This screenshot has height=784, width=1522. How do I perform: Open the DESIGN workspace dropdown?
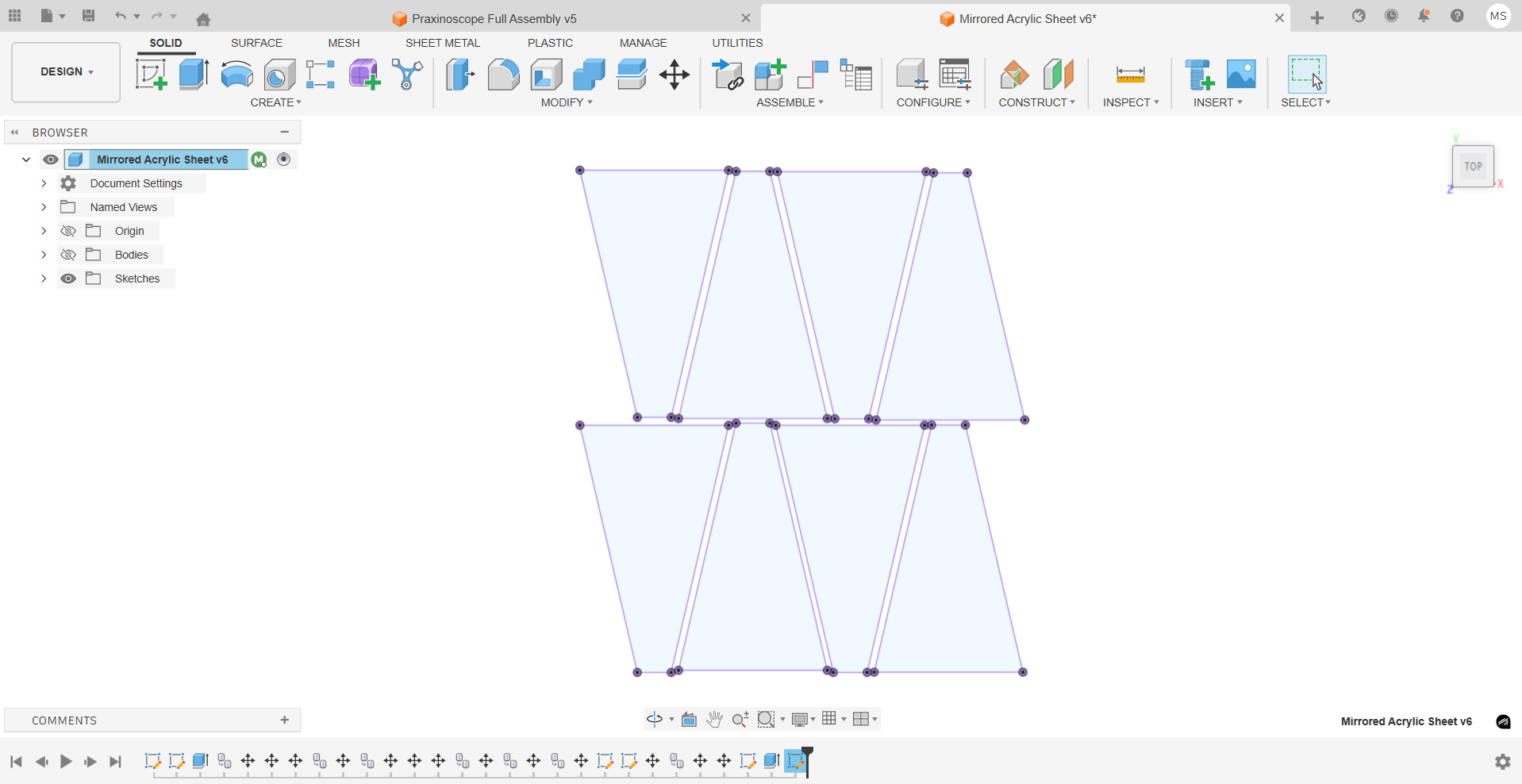(66, 72)
